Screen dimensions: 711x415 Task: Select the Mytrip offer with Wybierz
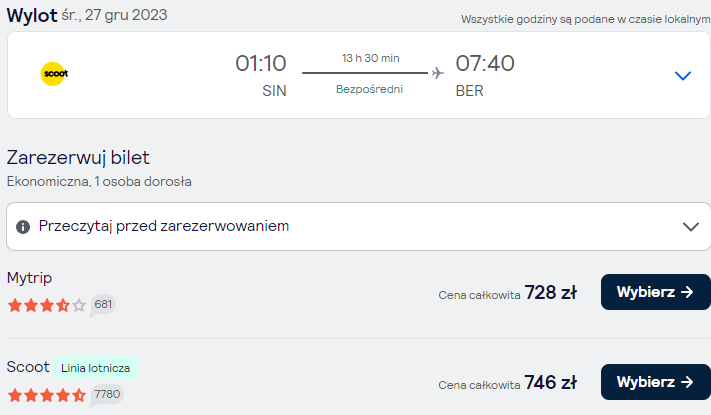pyautogui.click(x=656, y=292)
